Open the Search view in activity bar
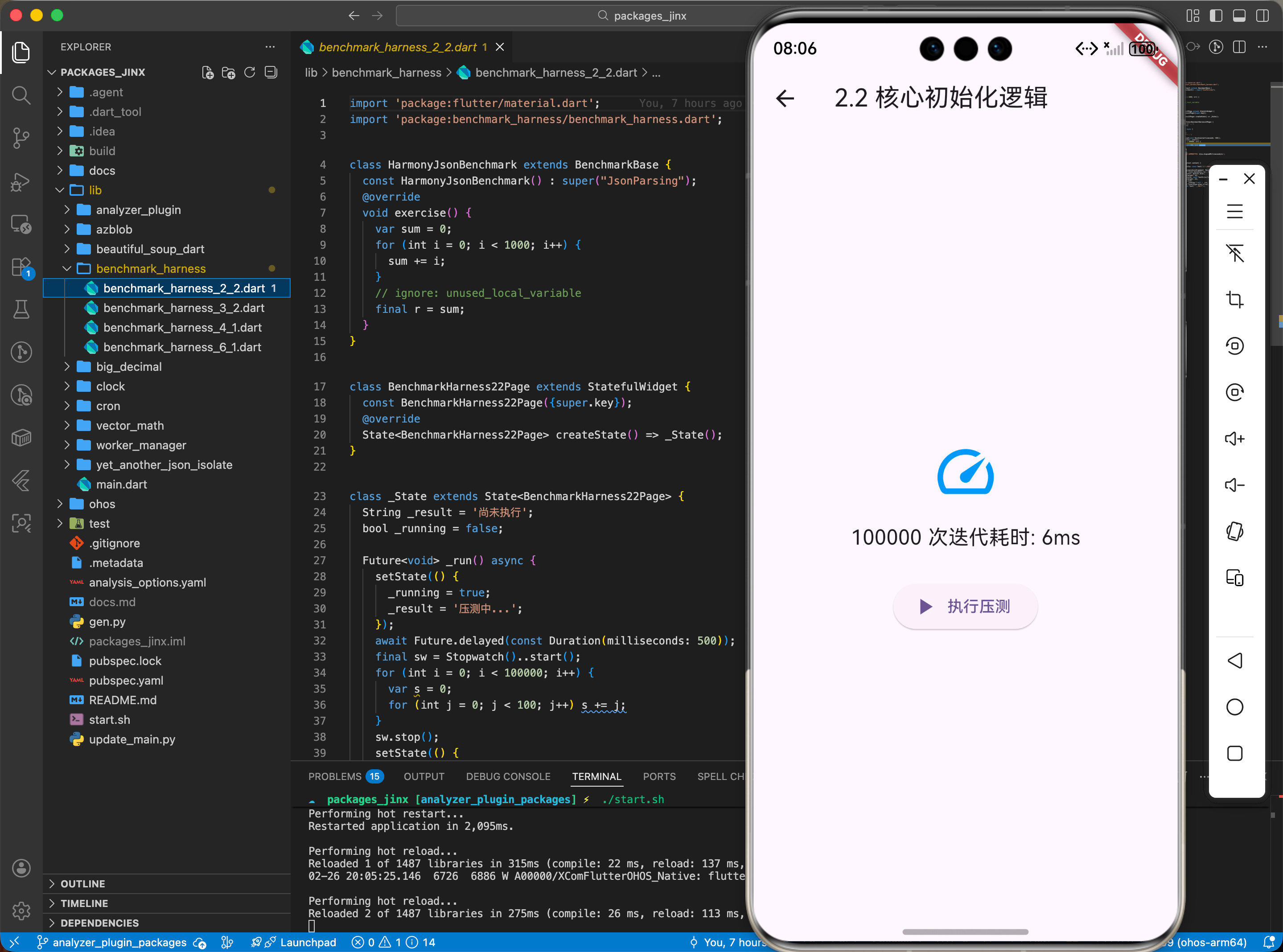Image resolution: width=1283 pixels, height=952 pixels. point(21,94)
